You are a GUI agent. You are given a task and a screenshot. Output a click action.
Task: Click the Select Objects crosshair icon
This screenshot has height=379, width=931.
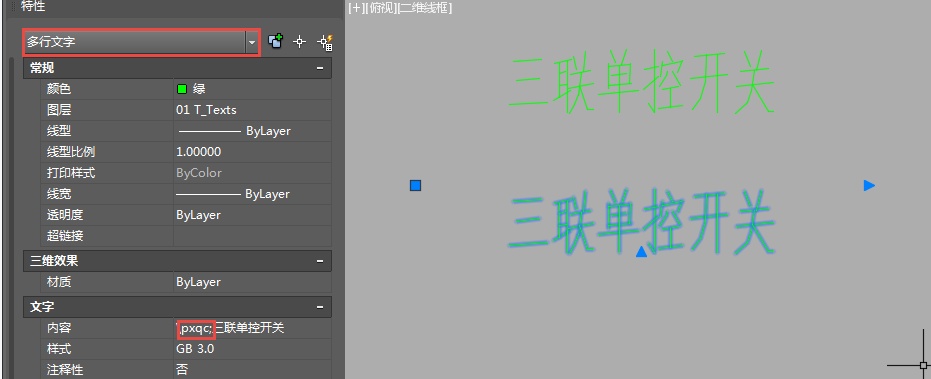click(300, 42)
